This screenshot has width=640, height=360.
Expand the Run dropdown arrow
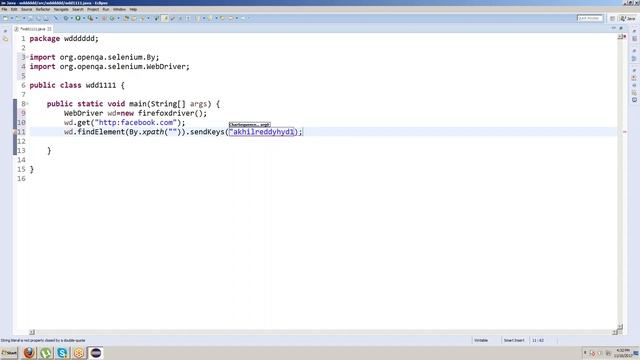point(84,18)
